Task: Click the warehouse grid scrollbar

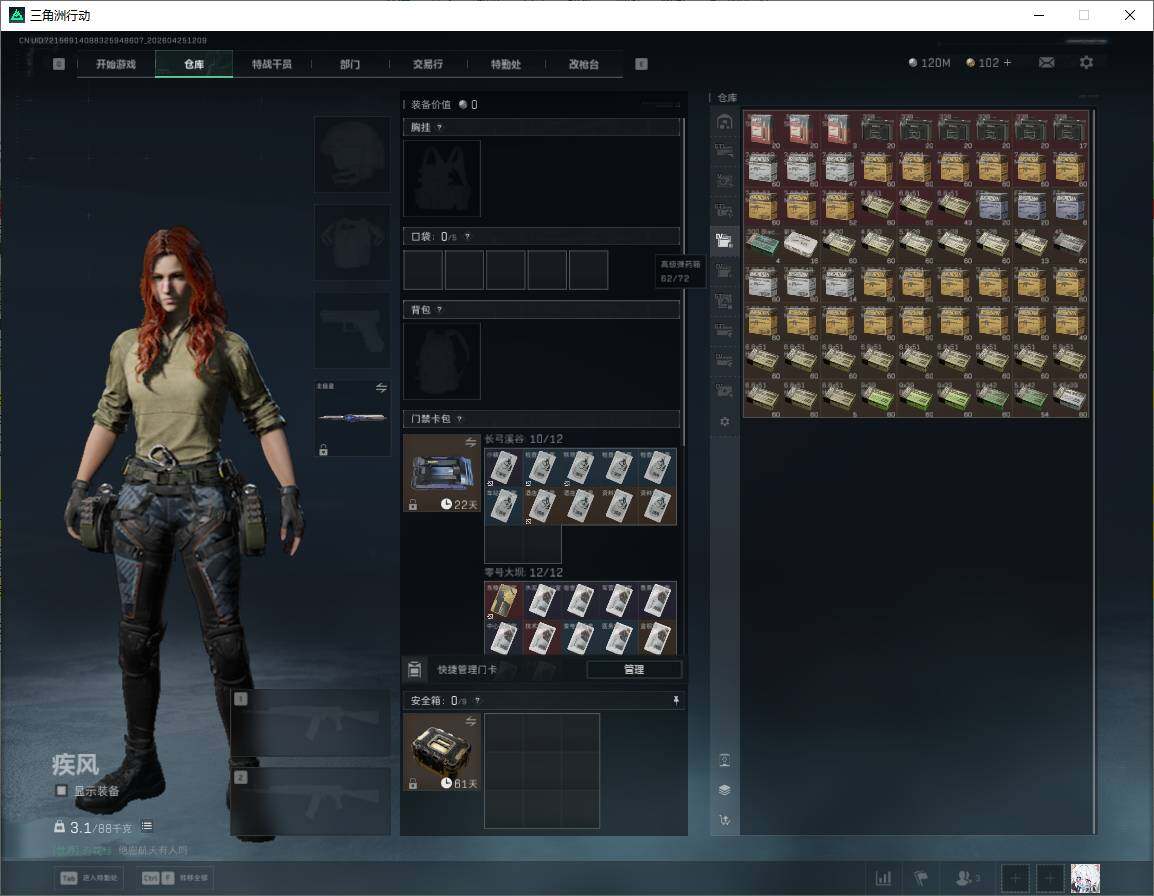Action: point(1094,471)
